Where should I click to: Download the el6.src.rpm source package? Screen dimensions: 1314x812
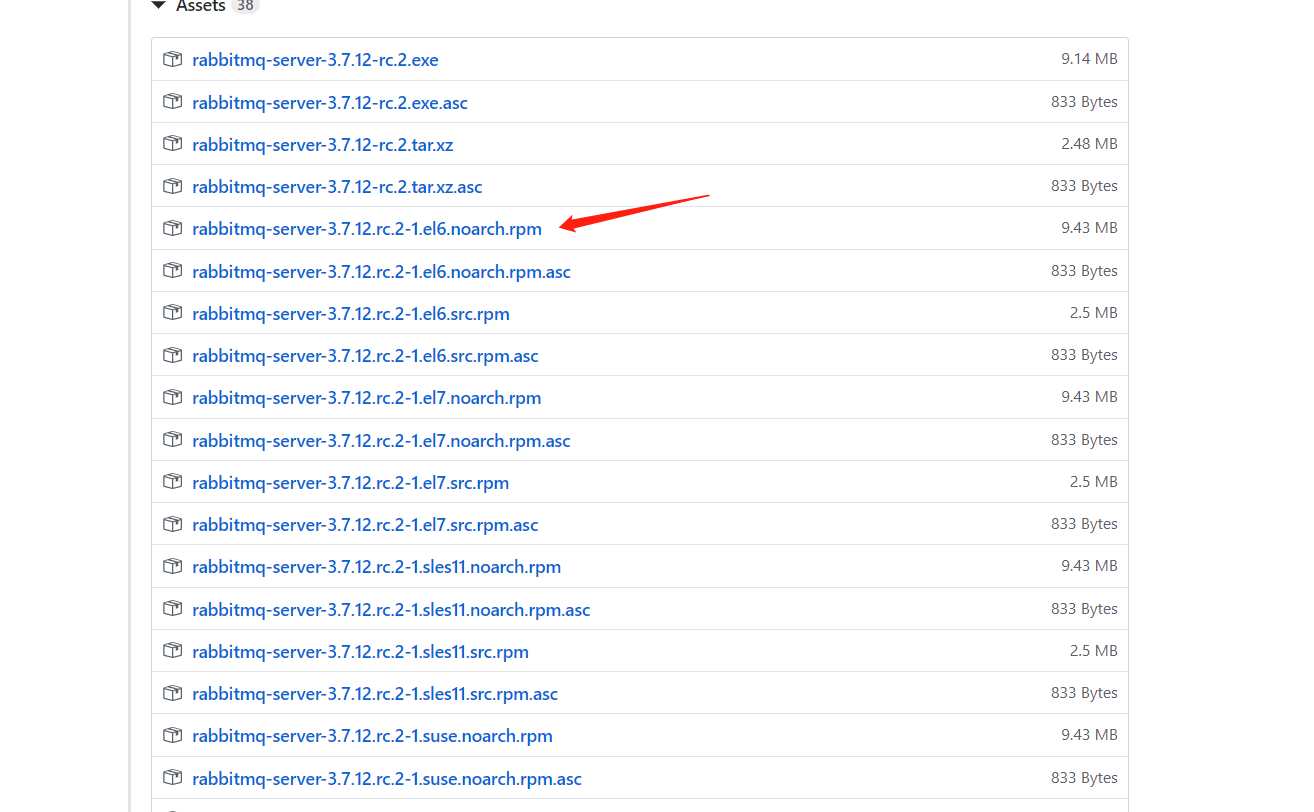pos(351,314)
